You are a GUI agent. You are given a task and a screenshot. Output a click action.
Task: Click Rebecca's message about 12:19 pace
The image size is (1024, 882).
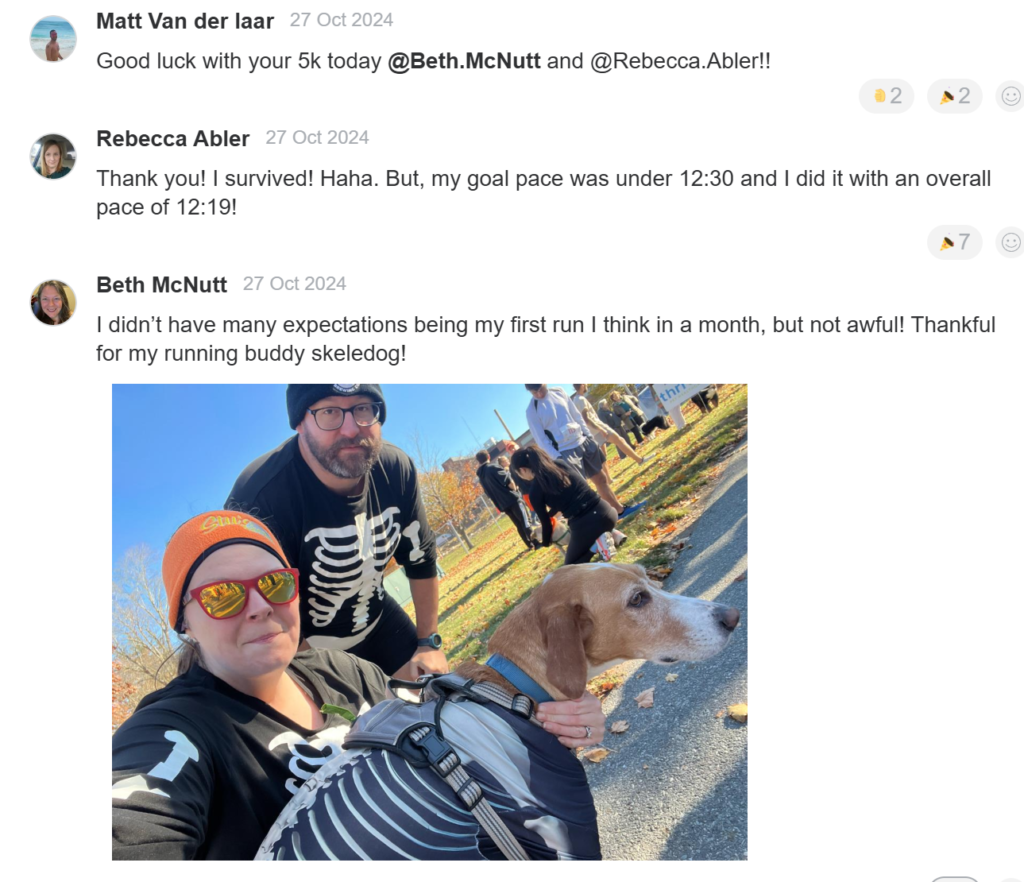[x=543, y=193]
